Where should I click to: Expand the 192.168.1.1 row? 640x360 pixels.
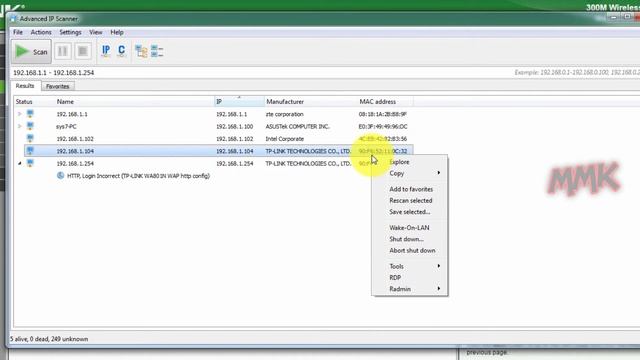coord(19,114)
